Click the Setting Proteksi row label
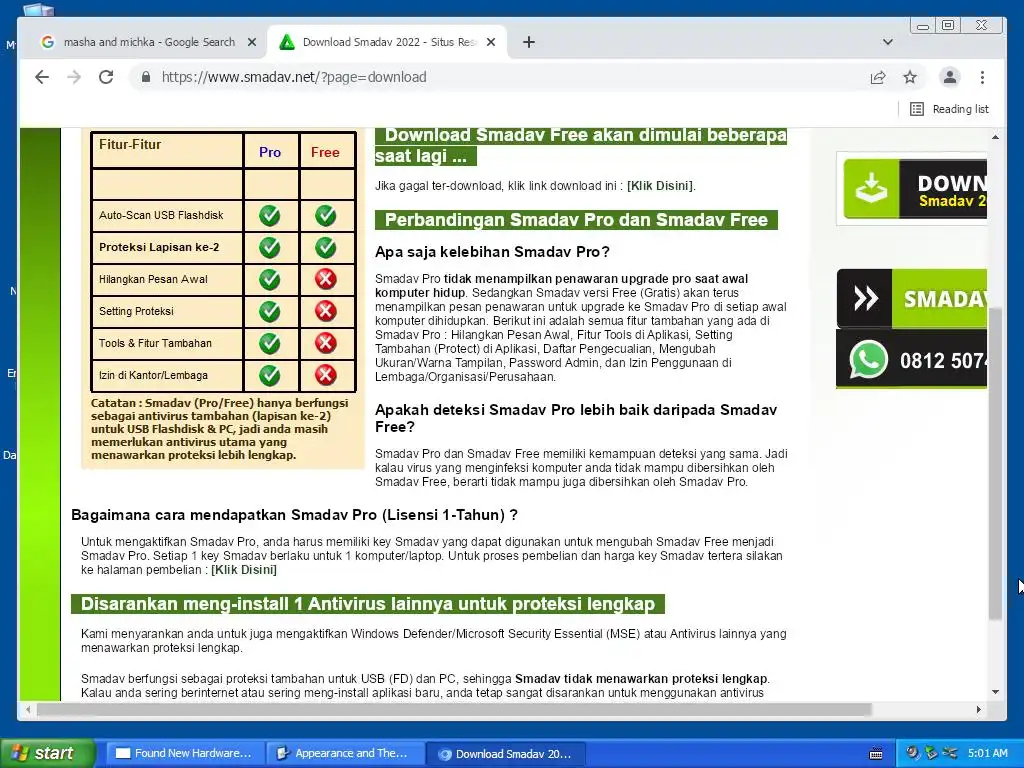Image resolution: width=1024 pixels, height=768 pixels. [x=136, y=312]
